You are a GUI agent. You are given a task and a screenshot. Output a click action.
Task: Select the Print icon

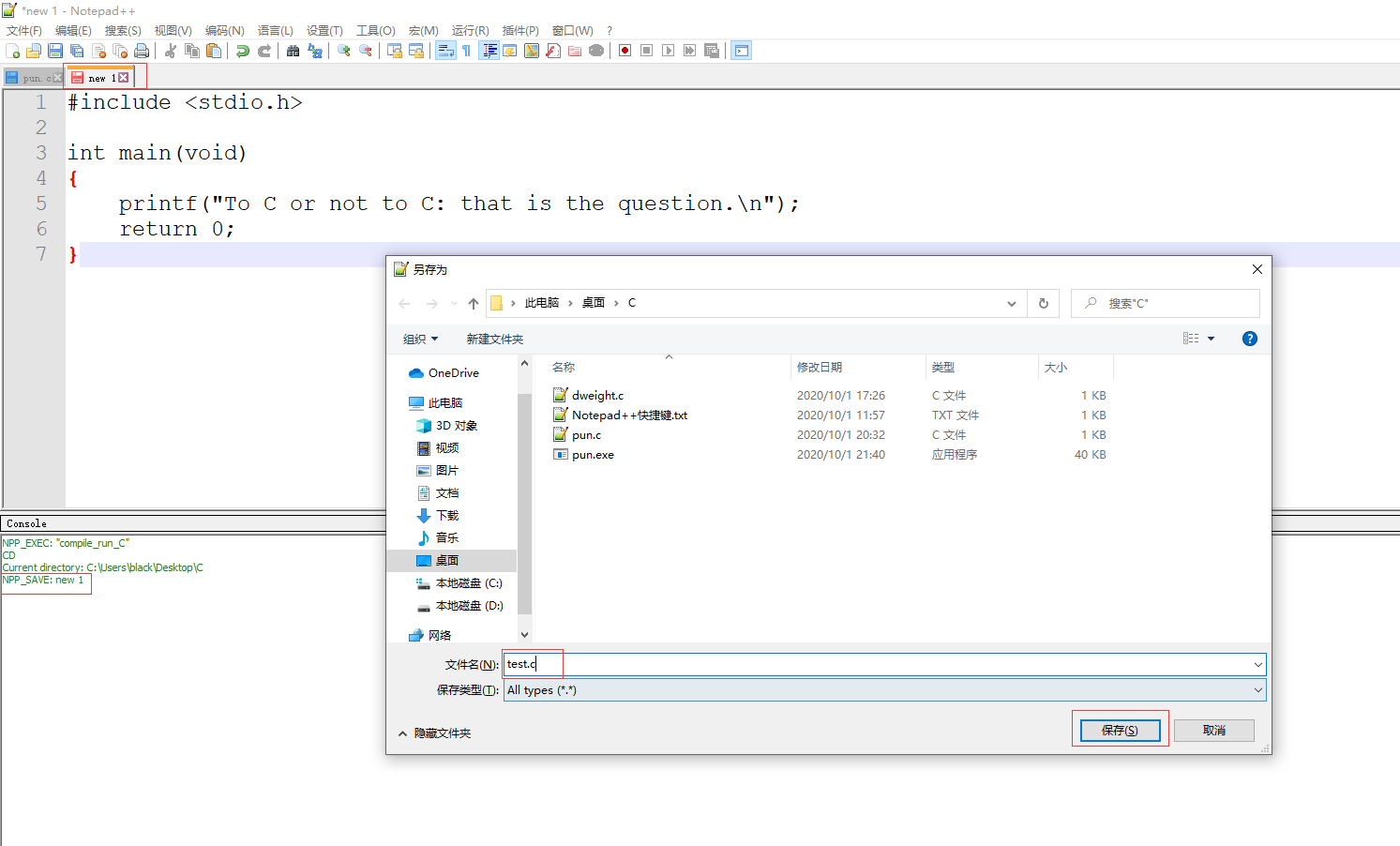[142, 51]
